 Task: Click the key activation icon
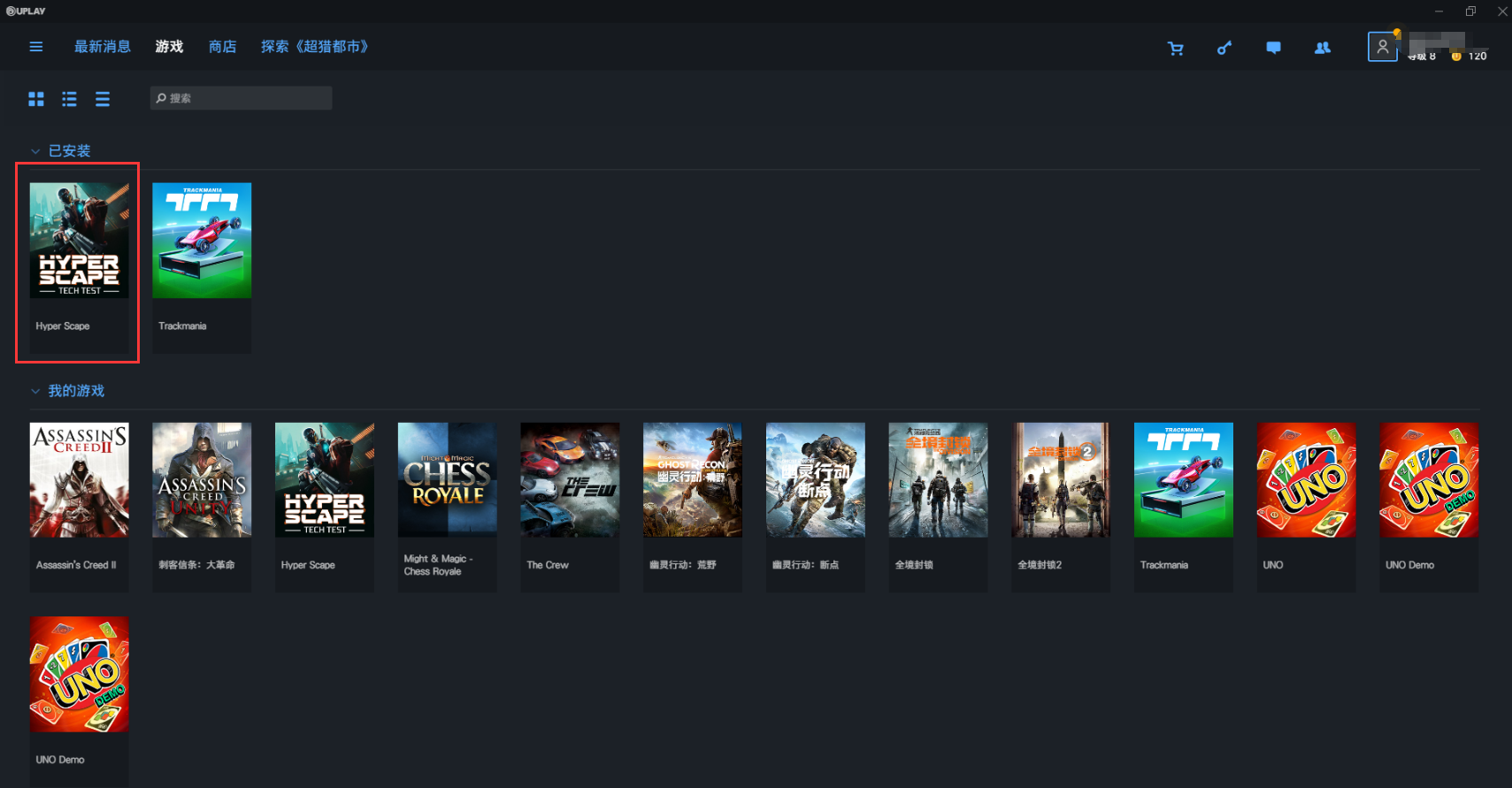point(1224,49)
